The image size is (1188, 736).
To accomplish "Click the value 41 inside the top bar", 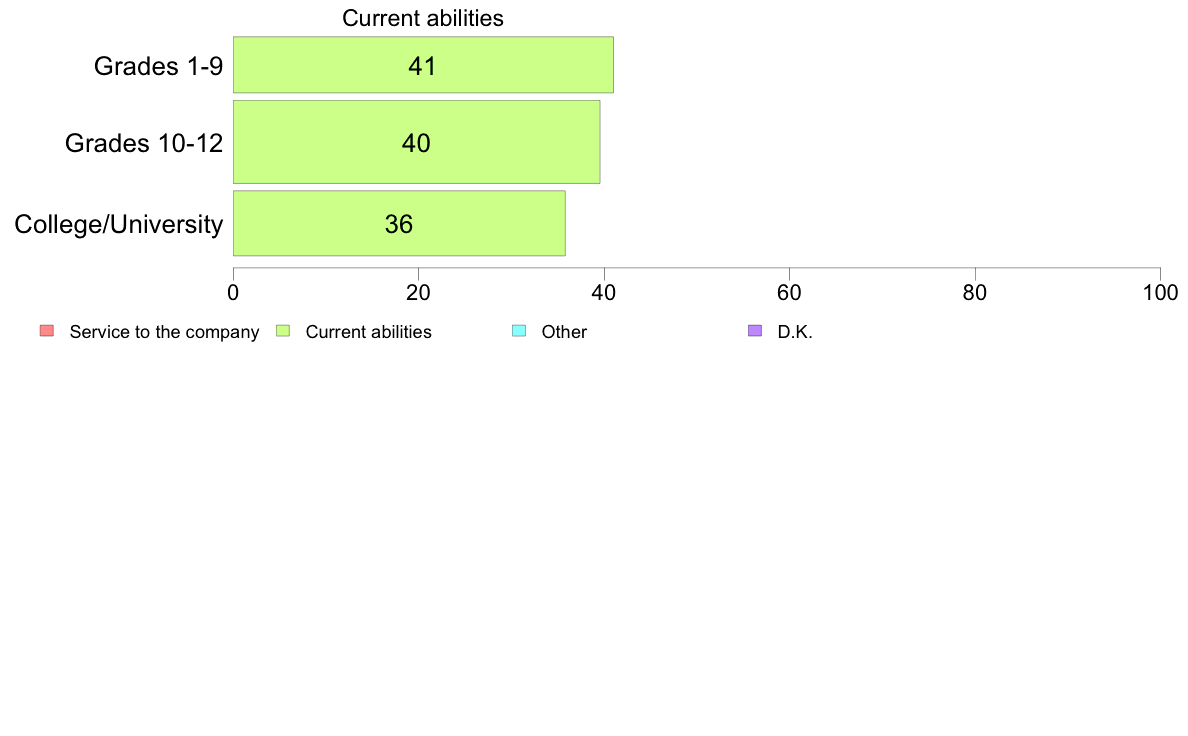I will (x=422, y=66).
